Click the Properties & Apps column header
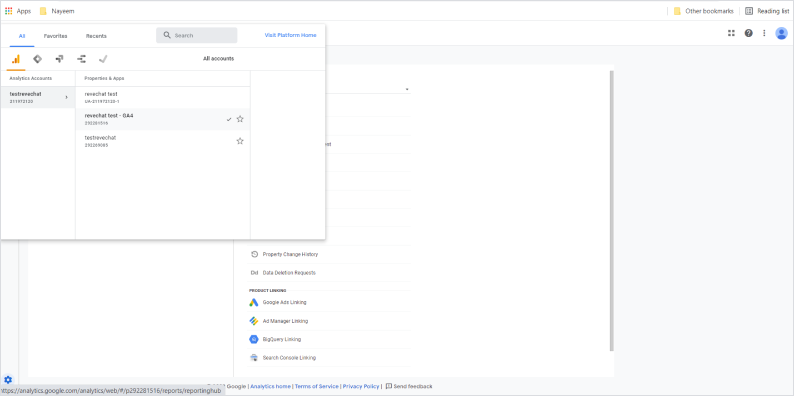 tap(104, 78)
